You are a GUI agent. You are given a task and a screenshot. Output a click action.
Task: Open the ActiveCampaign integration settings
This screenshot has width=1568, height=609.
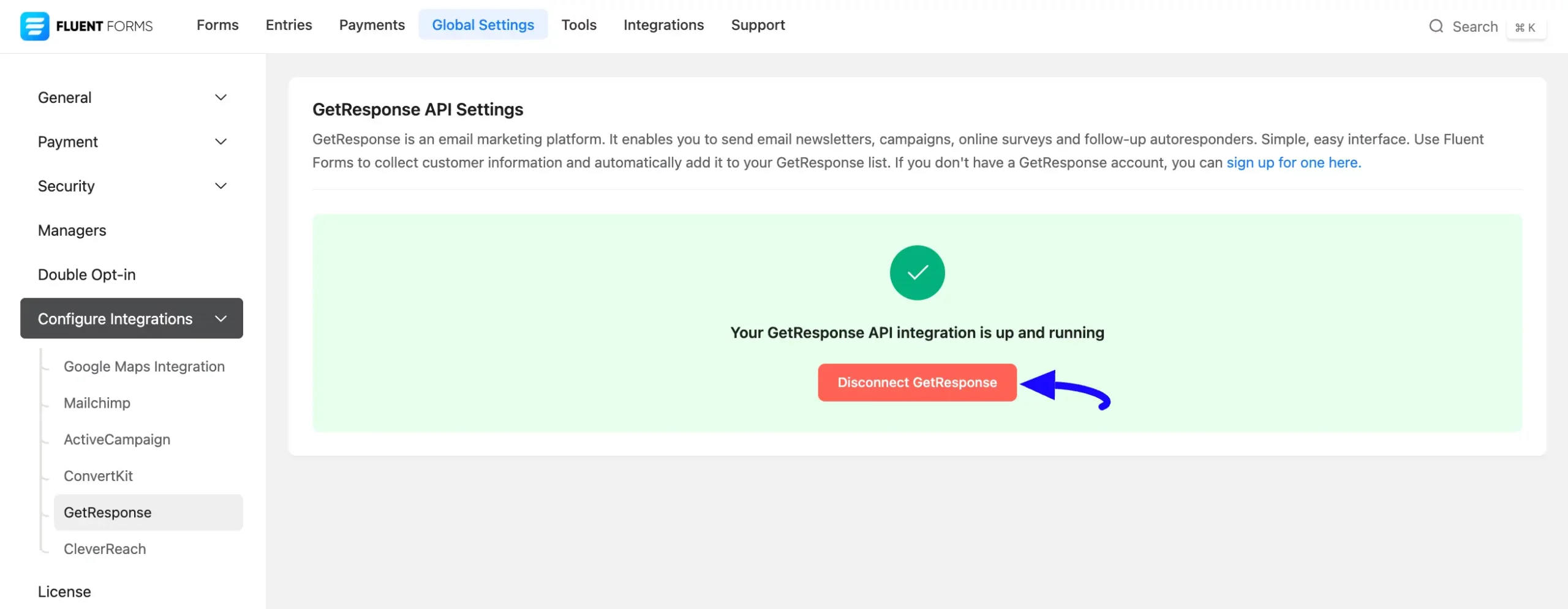(116, 439)
